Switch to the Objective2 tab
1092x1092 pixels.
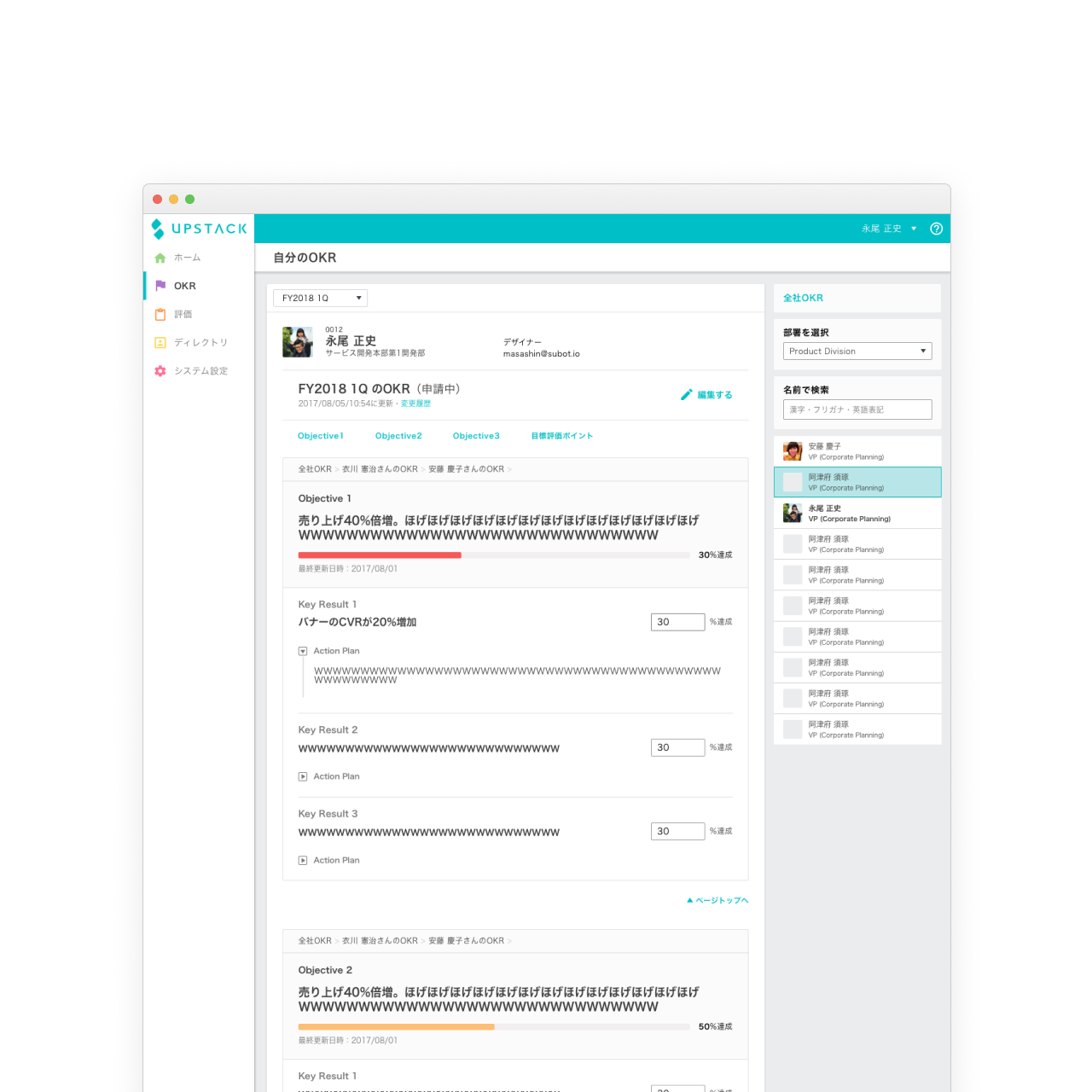tap(398, 436)
